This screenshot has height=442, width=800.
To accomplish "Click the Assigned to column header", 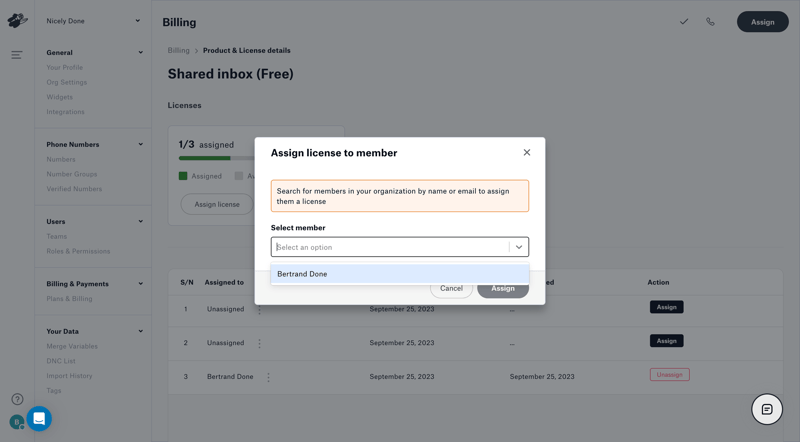I will 224,282.
